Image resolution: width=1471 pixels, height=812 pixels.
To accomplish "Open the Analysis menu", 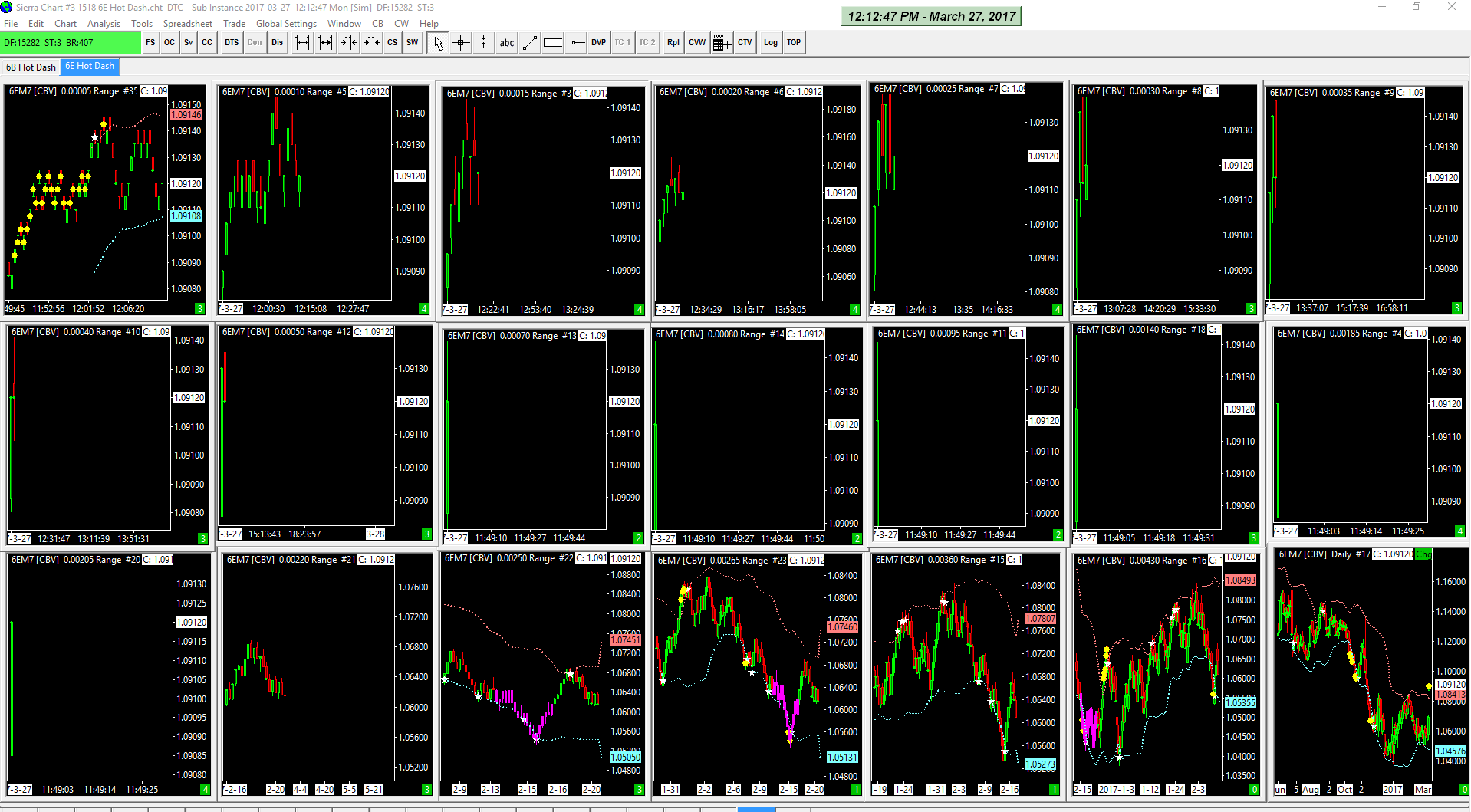I will [104, 24].
